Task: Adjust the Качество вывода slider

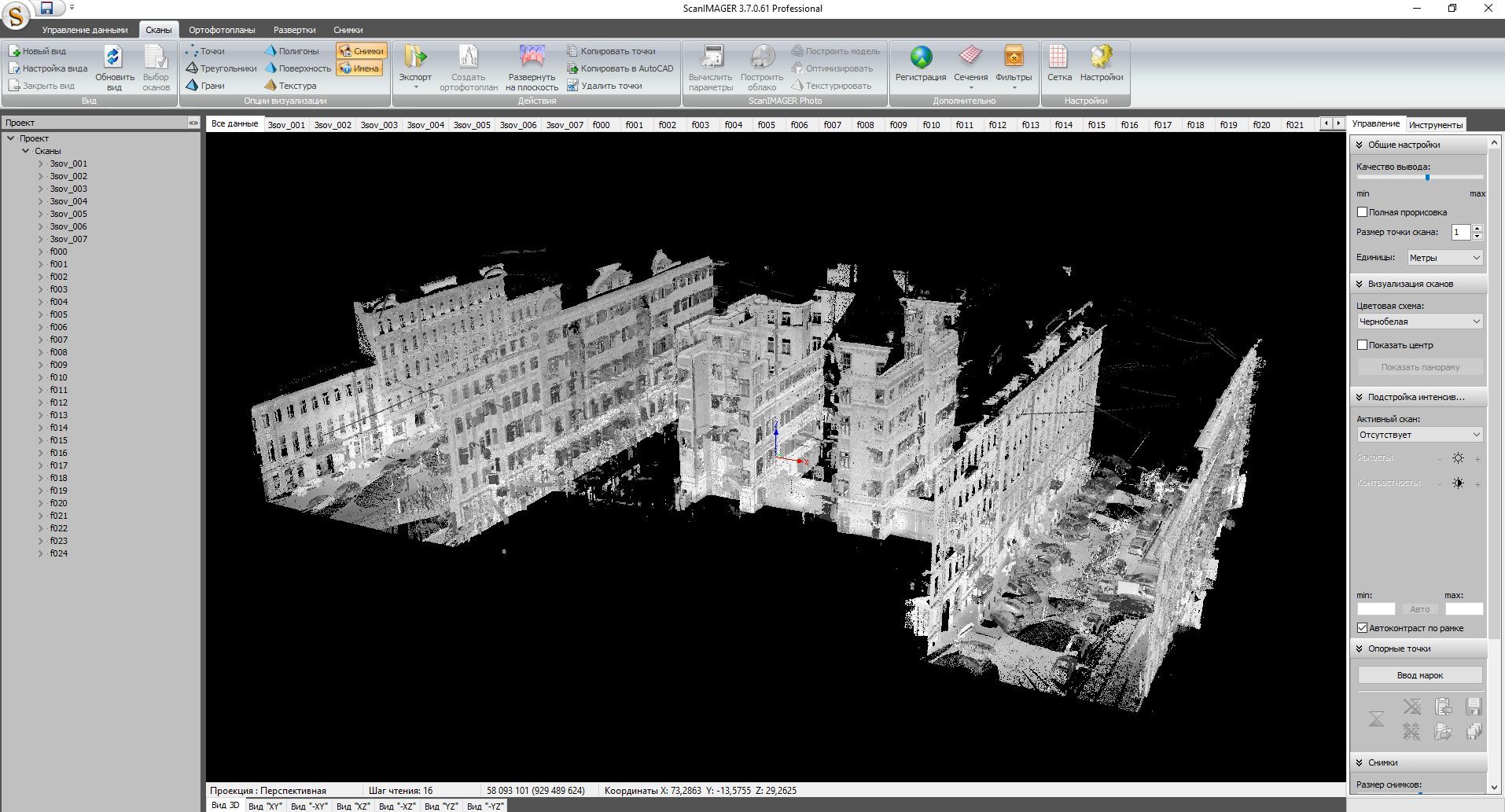Action: pos(1427,178)
